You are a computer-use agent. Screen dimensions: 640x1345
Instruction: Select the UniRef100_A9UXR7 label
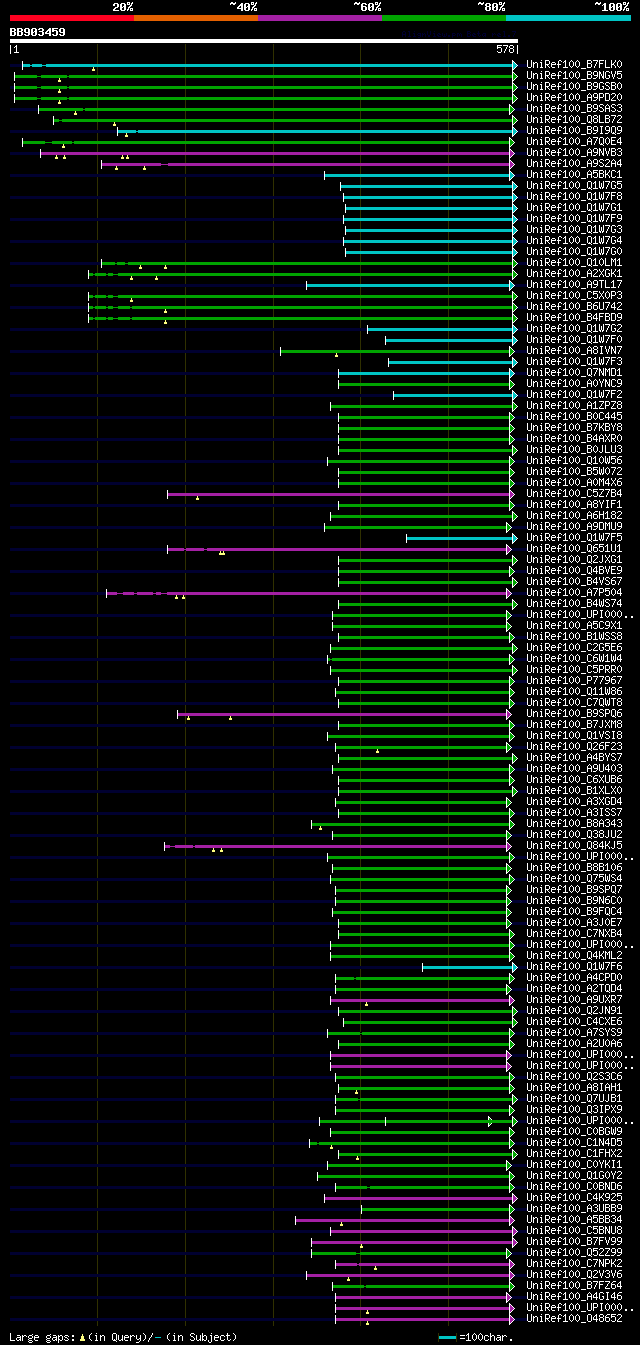[x=574, y=1000]
